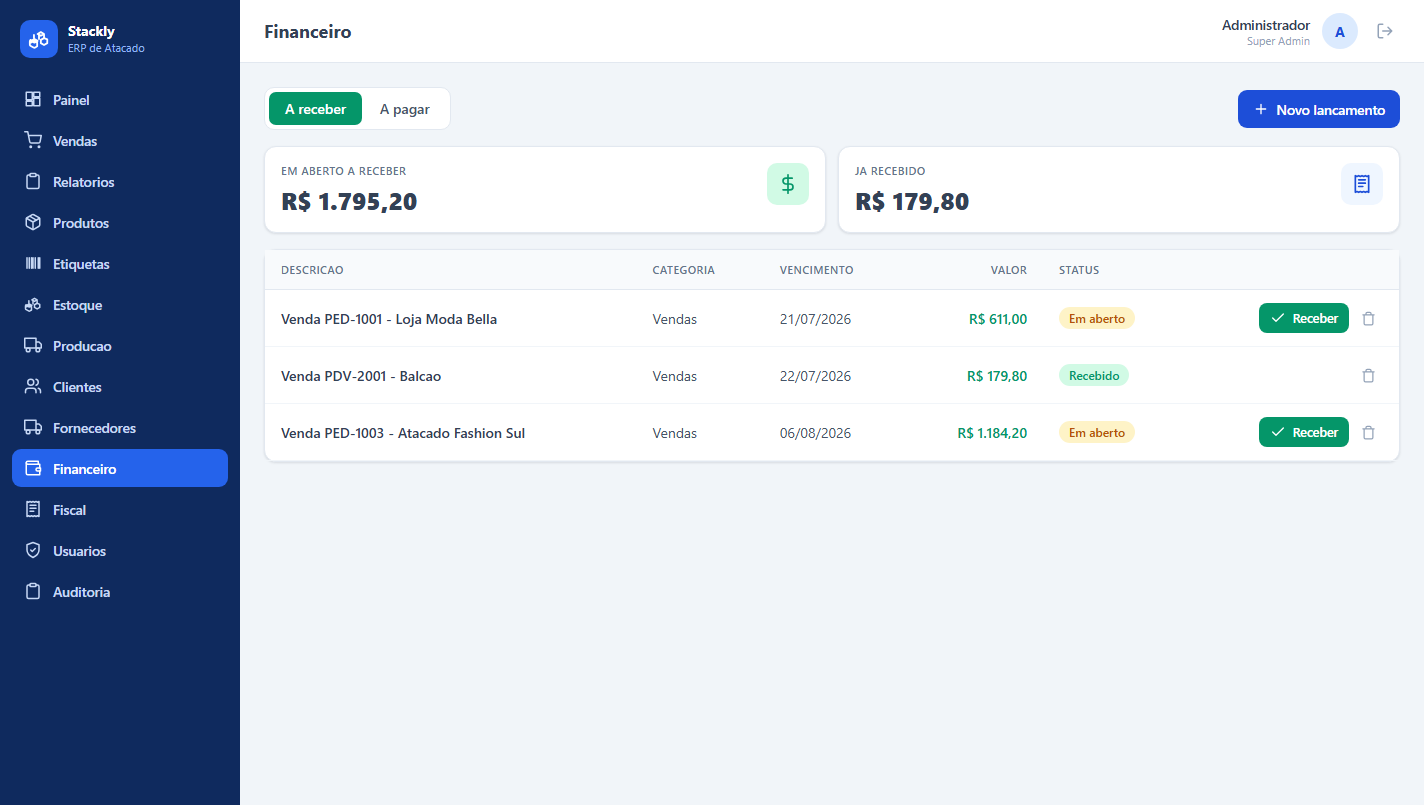Click the CATEGORIA column header
1424x805 pixels.
(683, 270)
